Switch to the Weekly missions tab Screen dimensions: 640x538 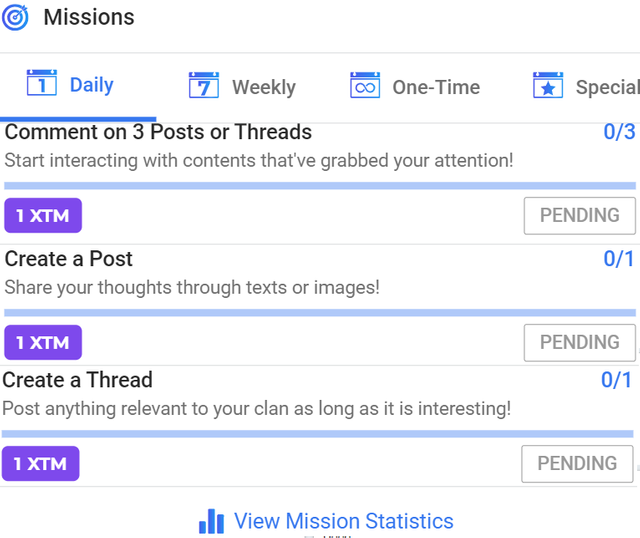(x=242, y=86)
